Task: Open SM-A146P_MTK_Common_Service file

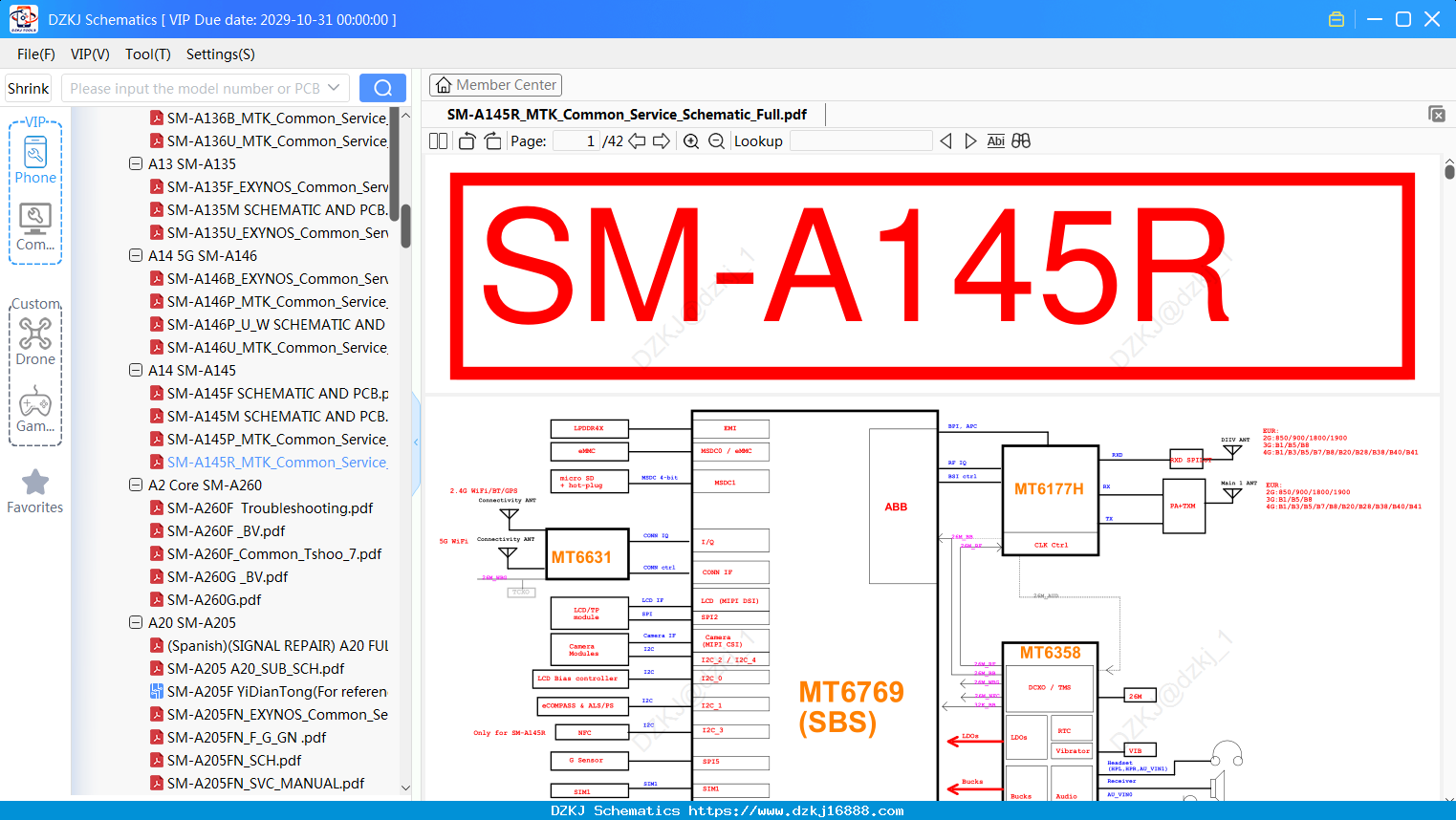Action: 270,301
